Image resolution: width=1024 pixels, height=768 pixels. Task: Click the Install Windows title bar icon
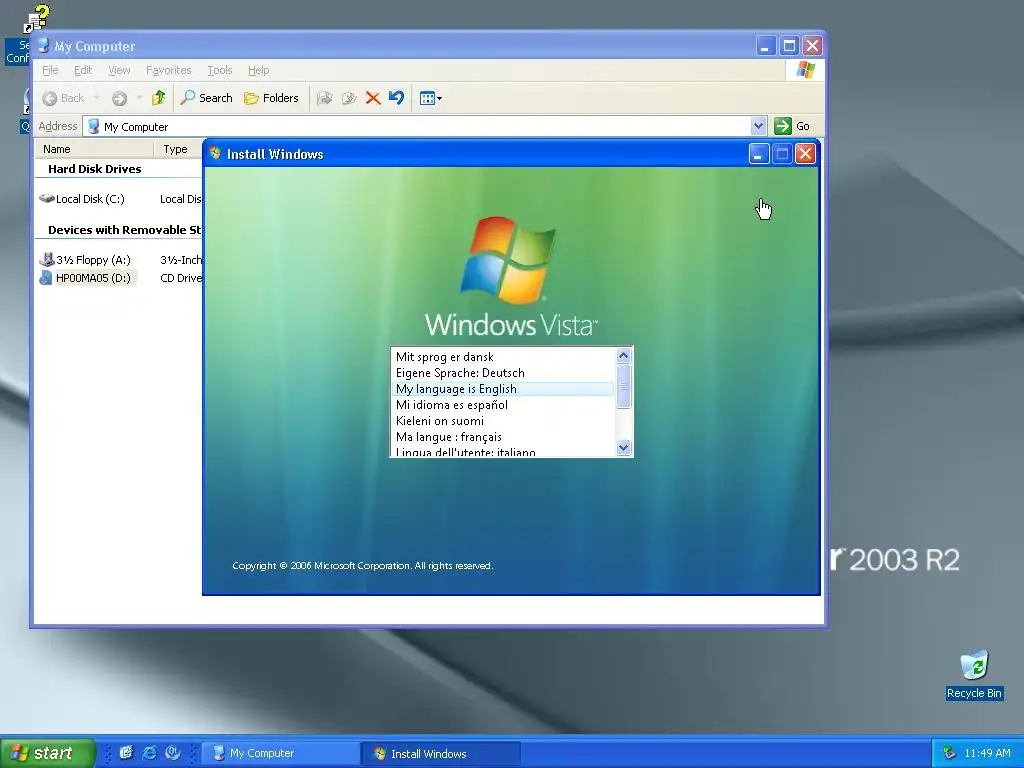(215, 153)
